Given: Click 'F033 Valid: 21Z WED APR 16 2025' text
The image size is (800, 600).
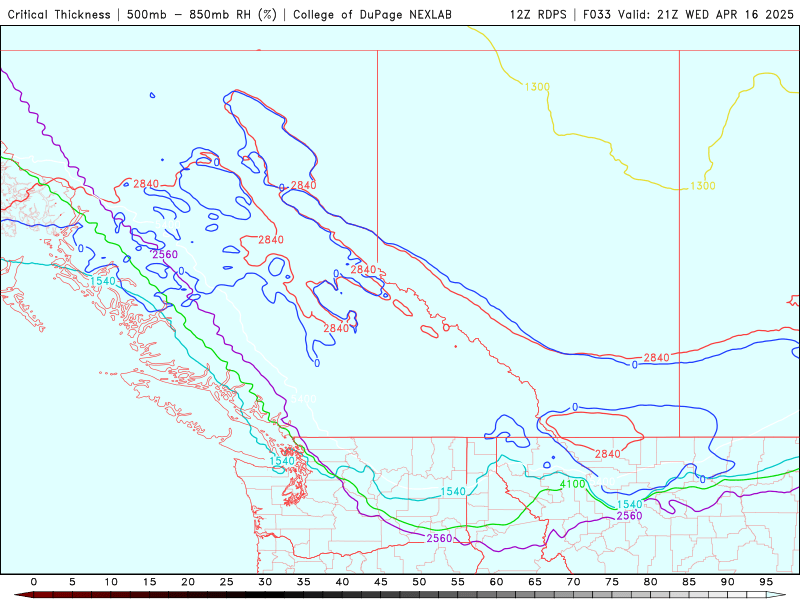Looking at the screenshot, I should [x=688, y=14].
